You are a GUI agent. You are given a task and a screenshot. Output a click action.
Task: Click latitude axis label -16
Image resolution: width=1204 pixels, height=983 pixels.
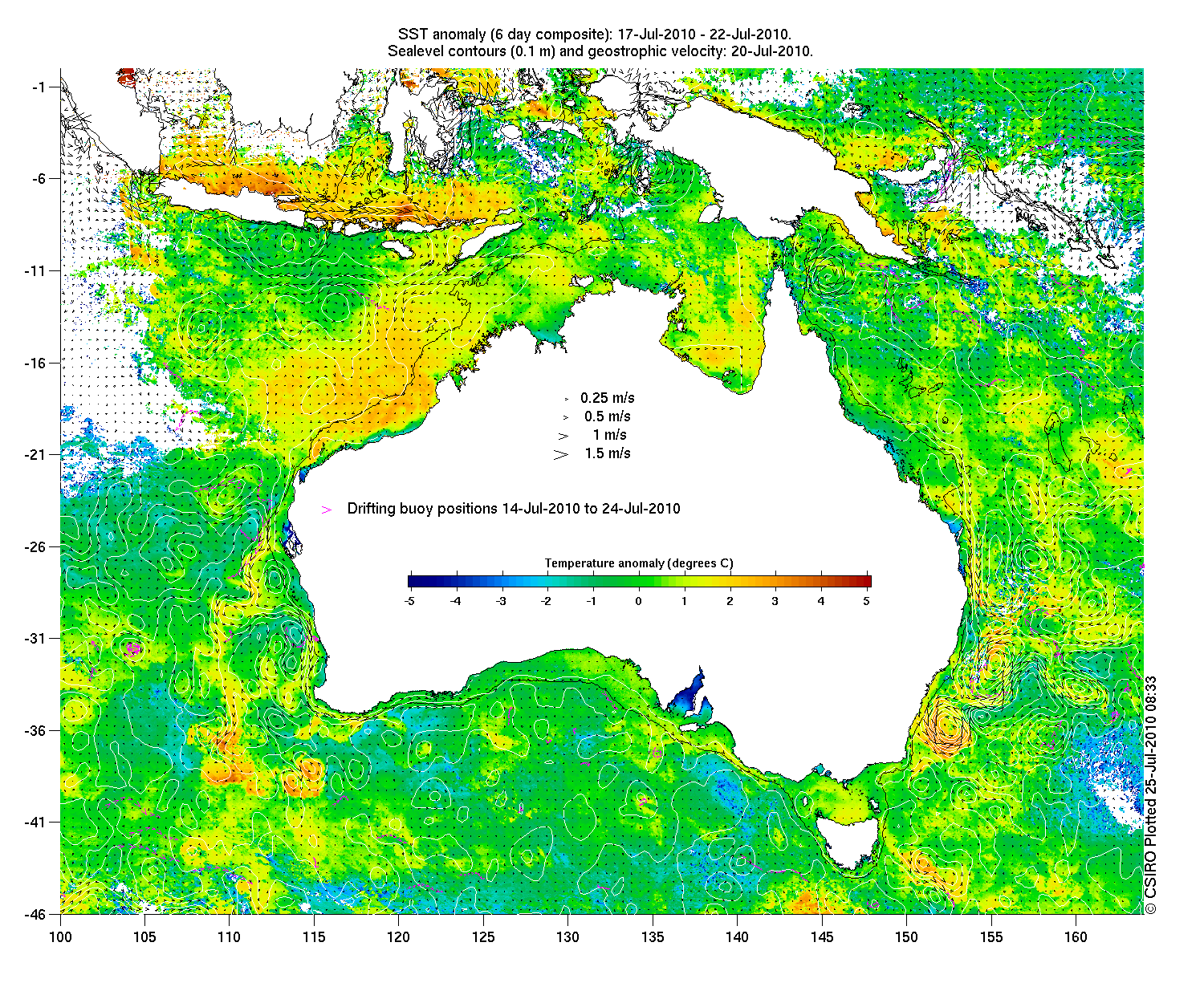coord(36,363)
